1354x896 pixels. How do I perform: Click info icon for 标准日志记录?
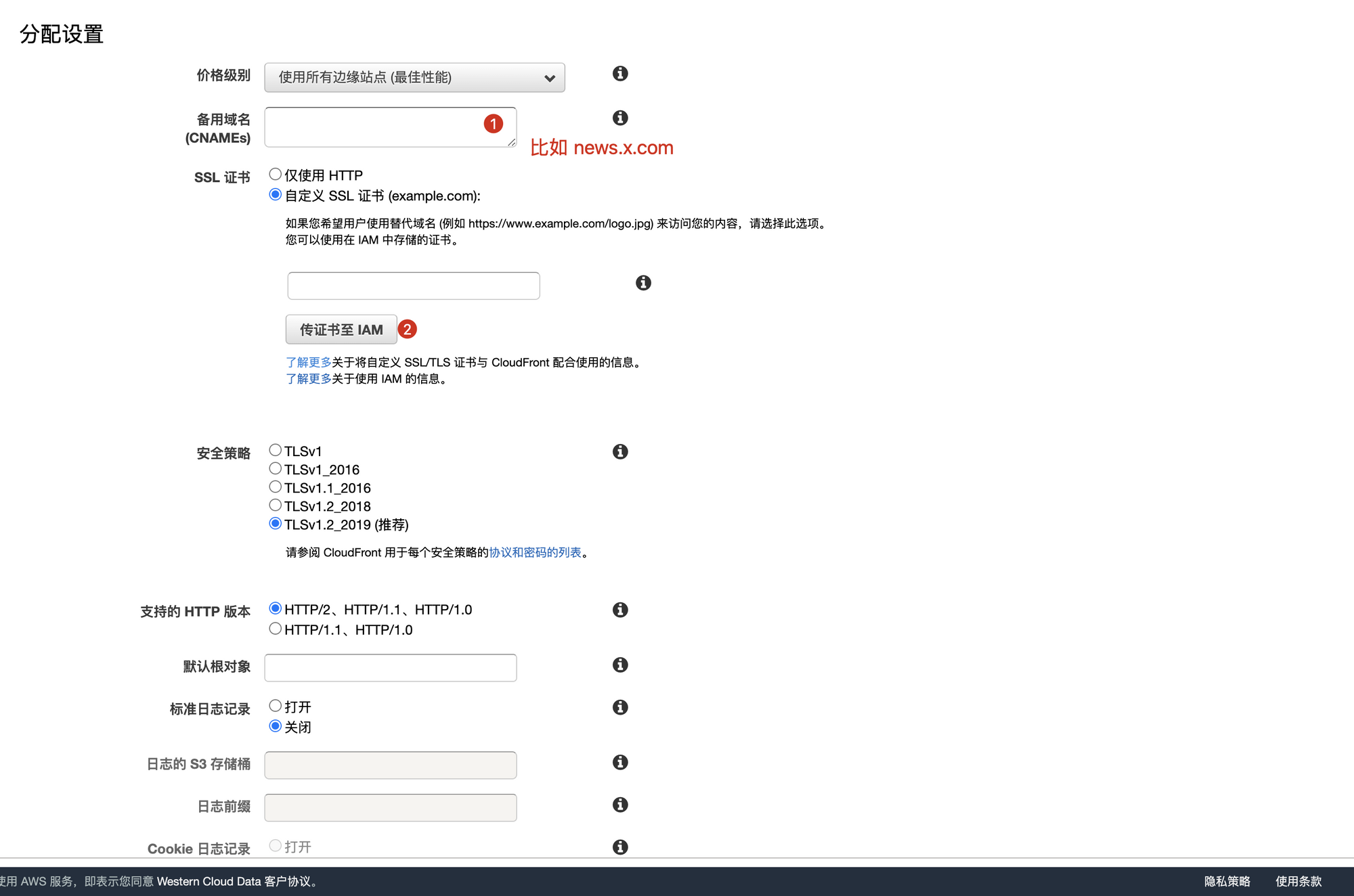(620, 707)
